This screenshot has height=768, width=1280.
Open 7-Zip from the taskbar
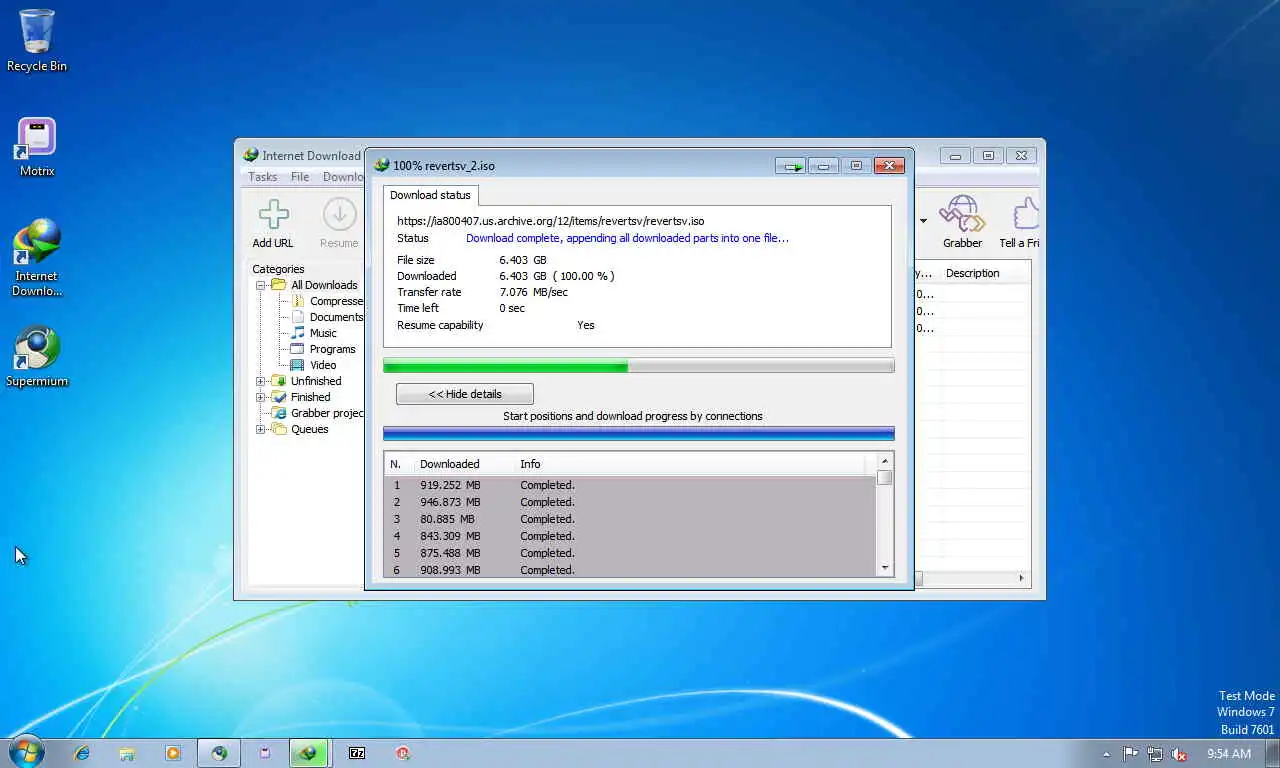[x=357, y=753]
